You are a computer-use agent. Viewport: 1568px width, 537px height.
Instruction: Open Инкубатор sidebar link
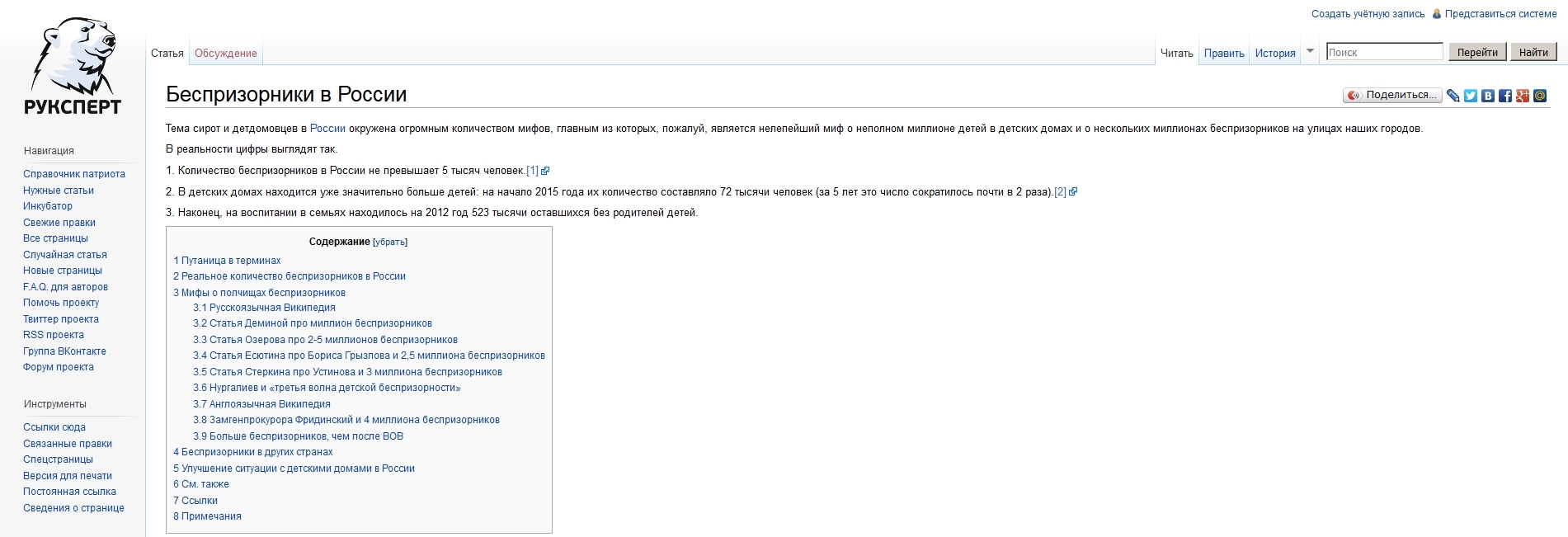click(48, 206)
